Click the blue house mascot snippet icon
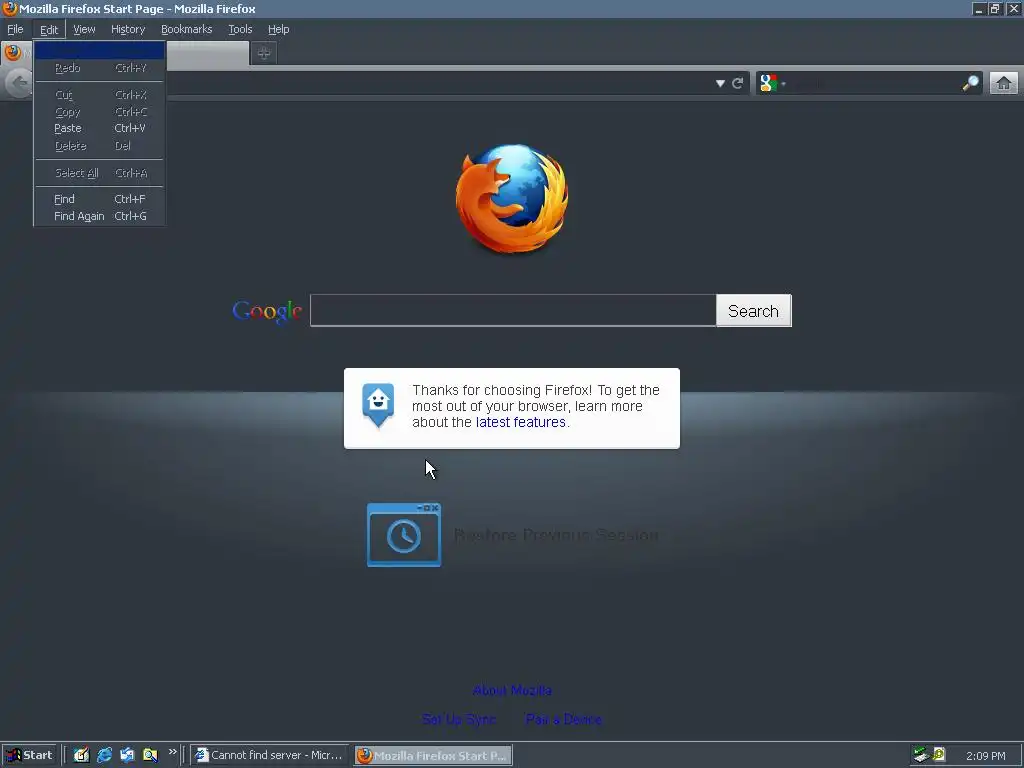 pyautogui.click(x=378, y=405)
